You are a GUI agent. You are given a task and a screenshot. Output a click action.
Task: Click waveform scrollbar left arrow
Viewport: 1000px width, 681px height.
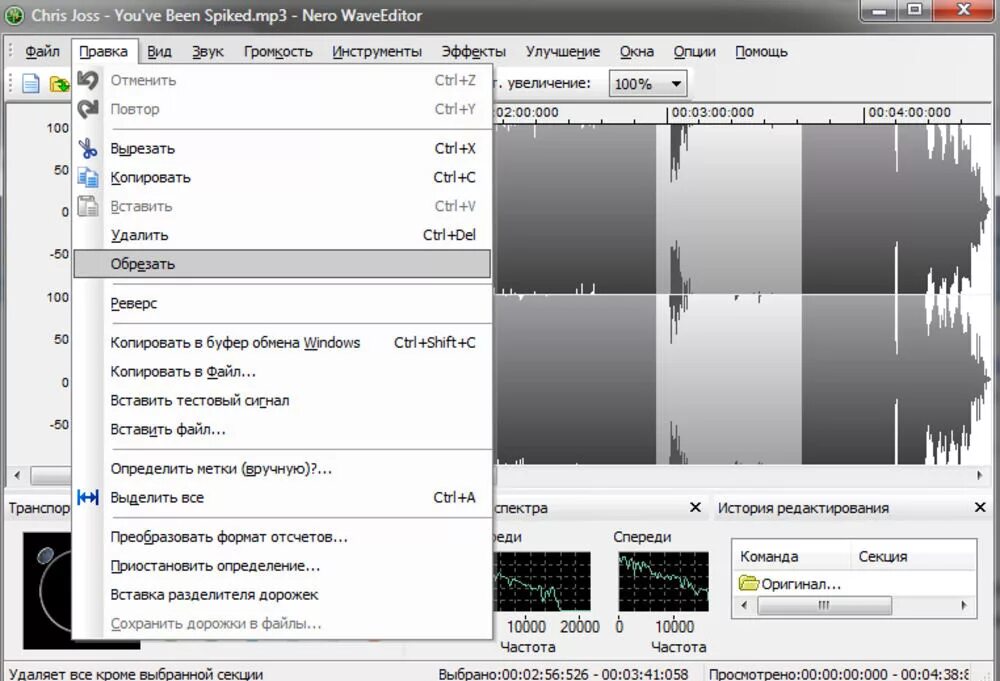click(x=17, y=475)
